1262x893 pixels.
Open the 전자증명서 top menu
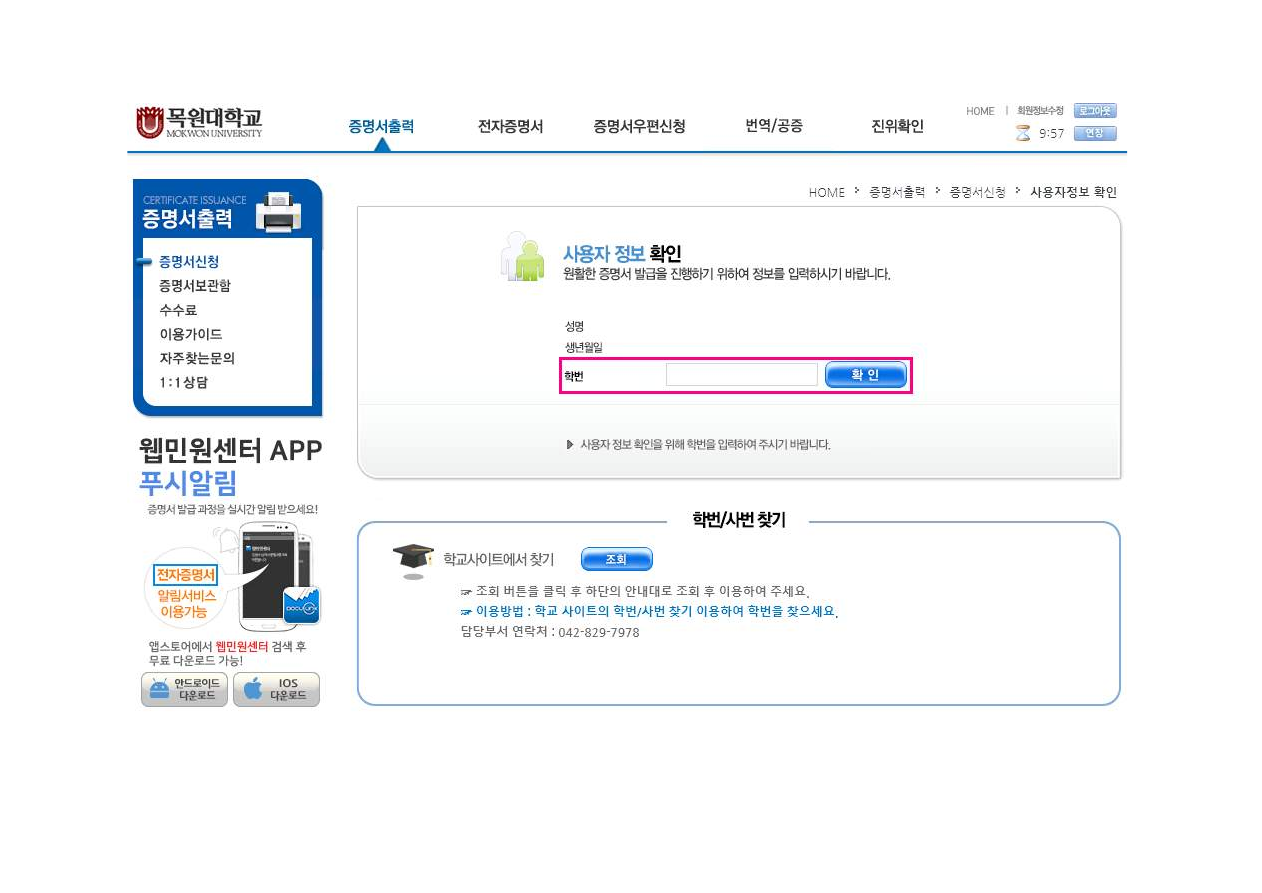click(x=510, y=126)
